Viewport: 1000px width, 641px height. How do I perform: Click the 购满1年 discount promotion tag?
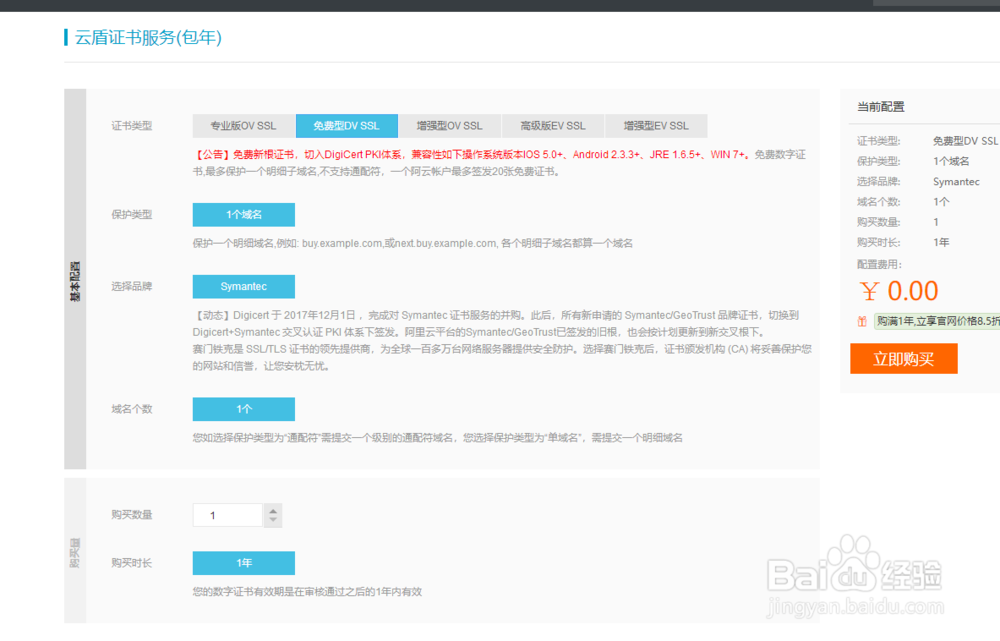click(937, 321)
